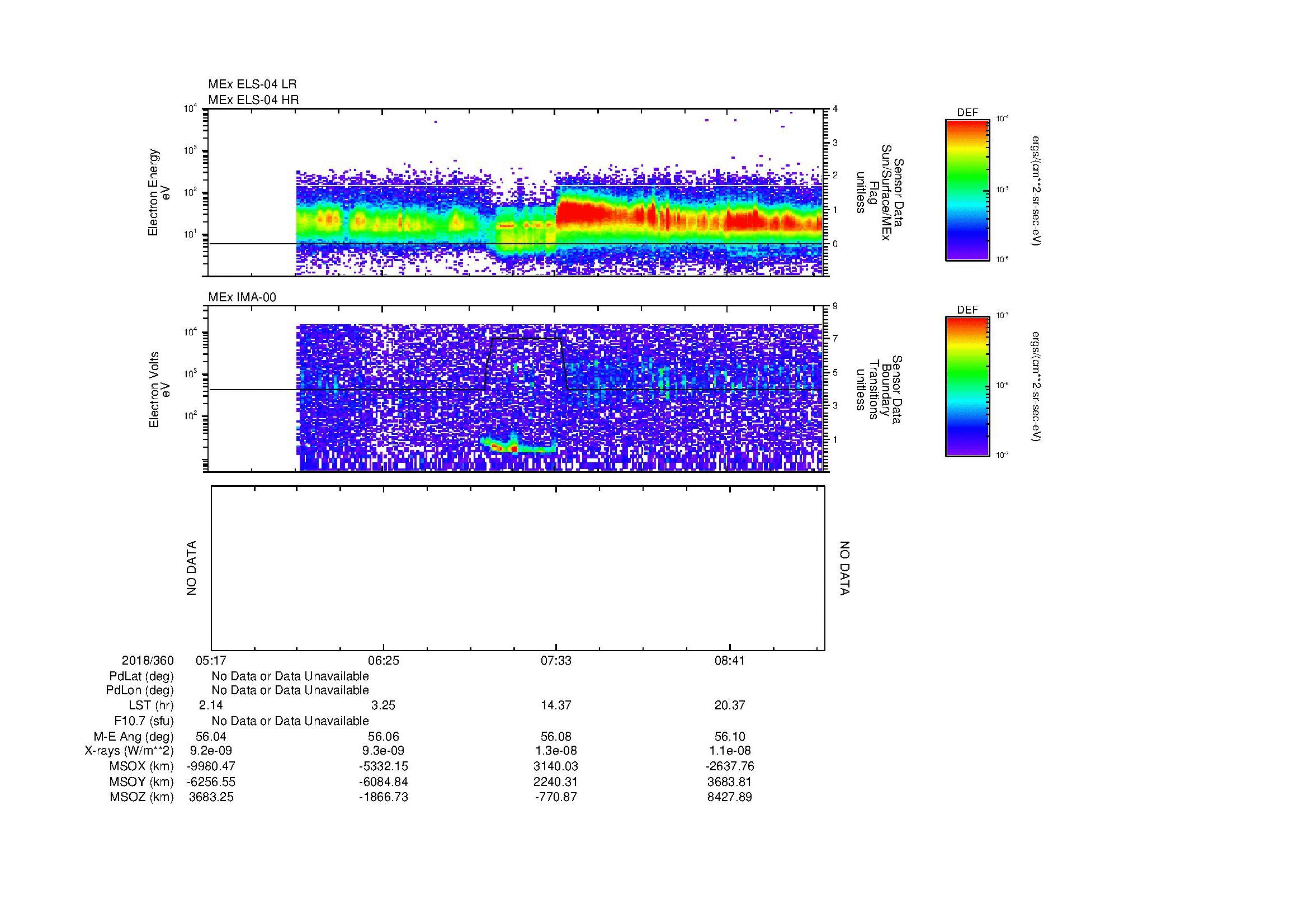Click the boundary transition step line plateau
The image size is (1308, 924).
pyautogui.click(x=526, y=338)
